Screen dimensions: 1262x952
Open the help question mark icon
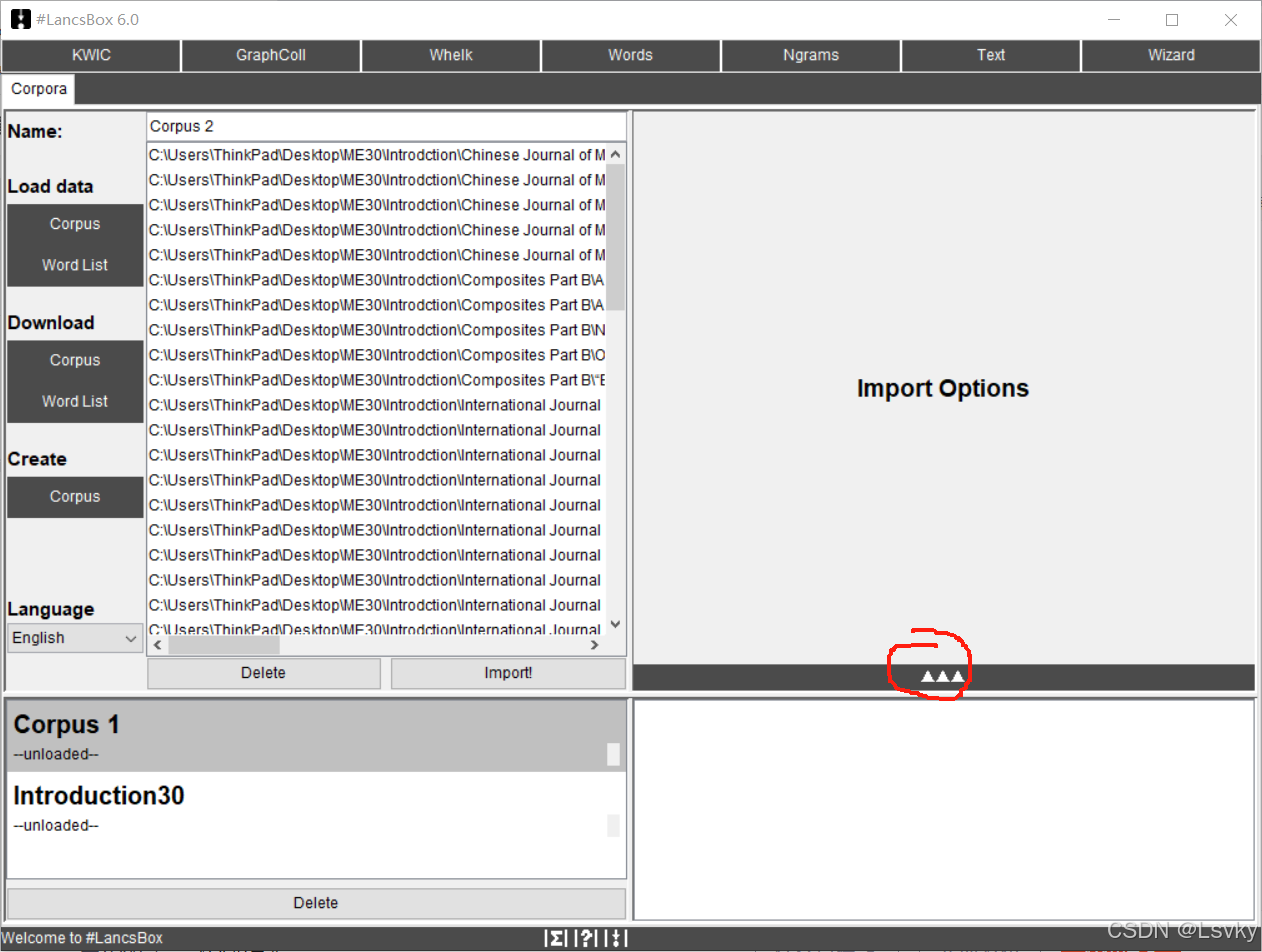click(587, 938)
